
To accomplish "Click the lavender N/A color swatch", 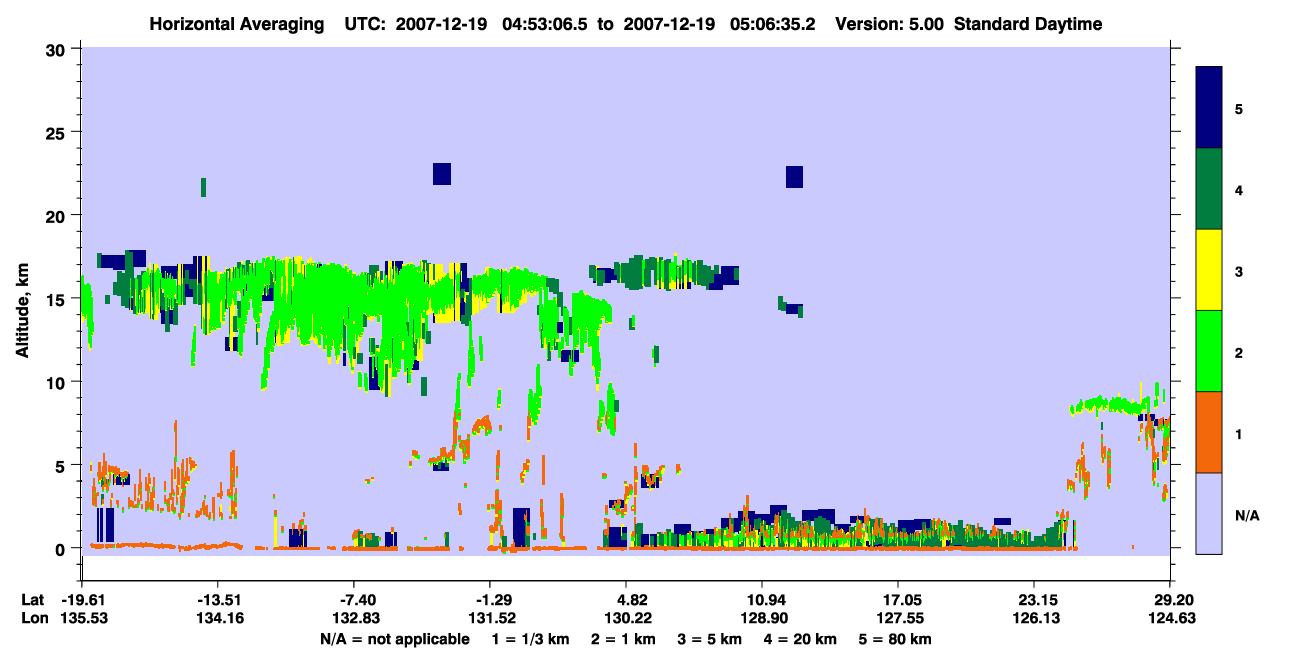I will (1209, 513).
